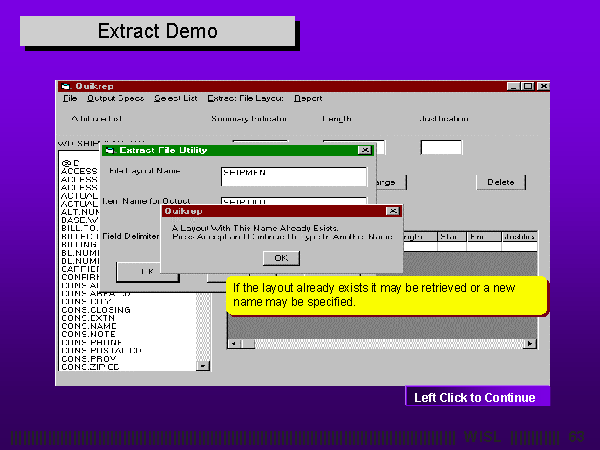
Task: Click the Delete button
Action: click(x=500, y=182)
